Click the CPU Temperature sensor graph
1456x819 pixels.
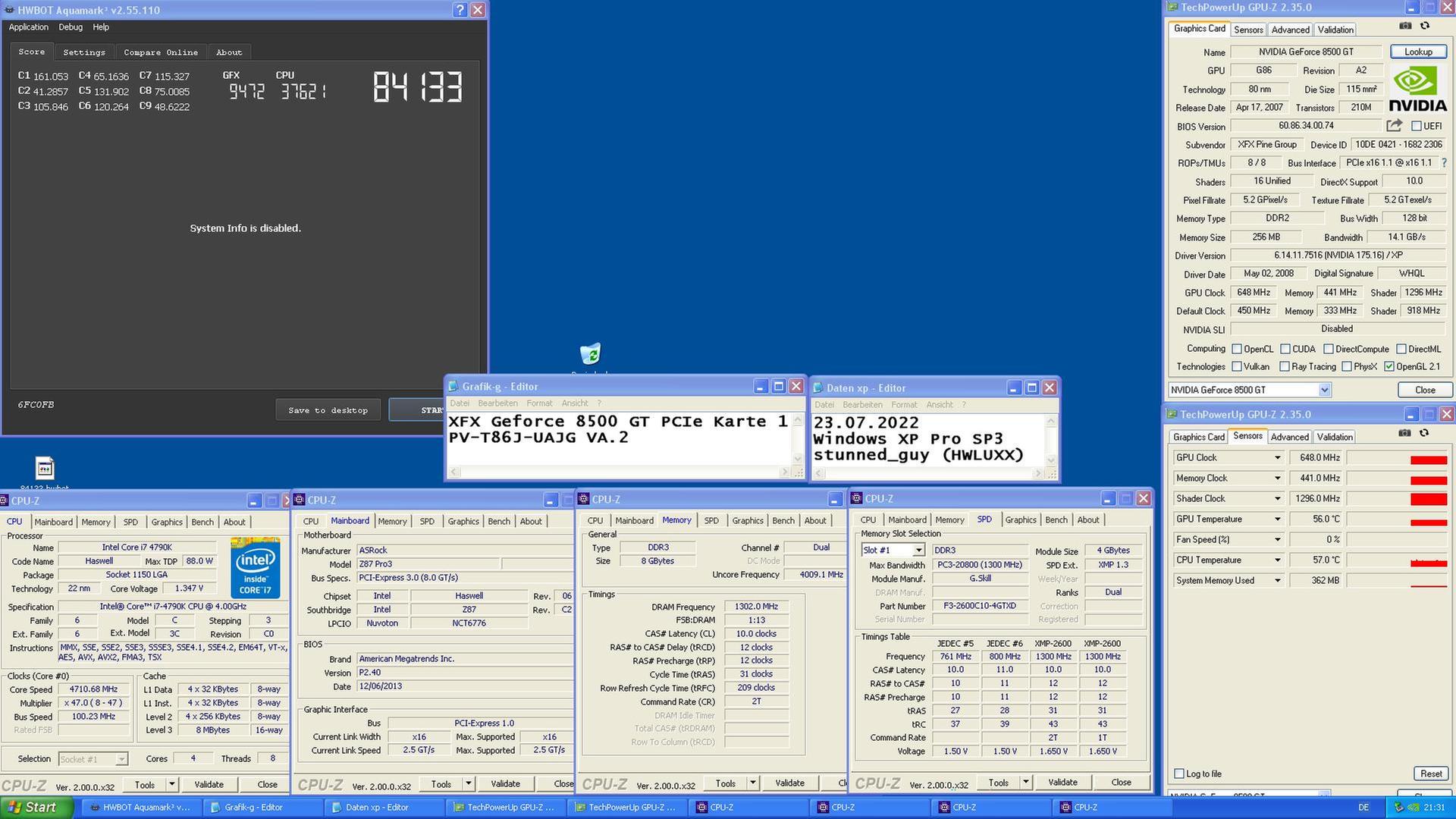coord(1396,560)
